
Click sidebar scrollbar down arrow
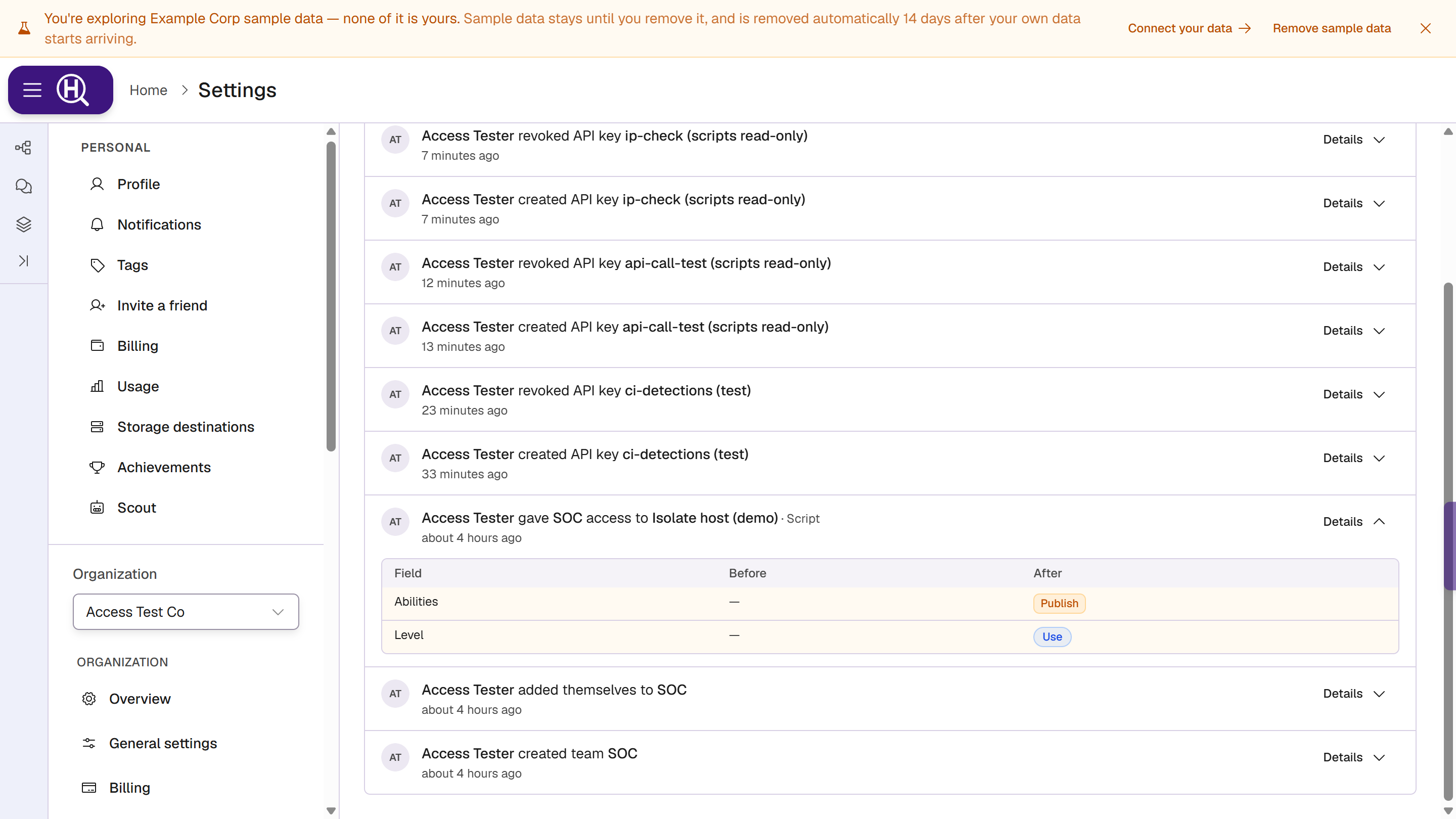(x=331, y=810)
